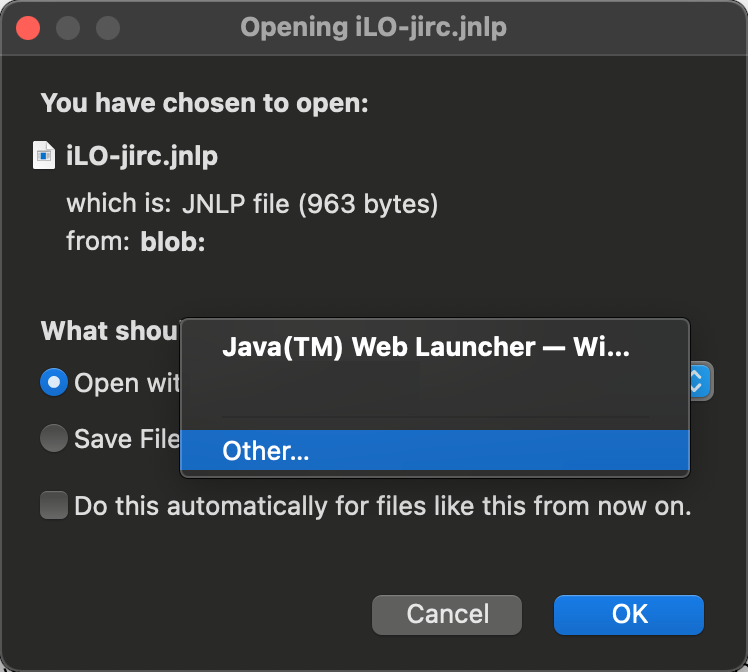The width and height of the screenshot is (748, 672).
Task: Choose the Save File radio button
Action: pyautogui.click(x=54, y=438)
